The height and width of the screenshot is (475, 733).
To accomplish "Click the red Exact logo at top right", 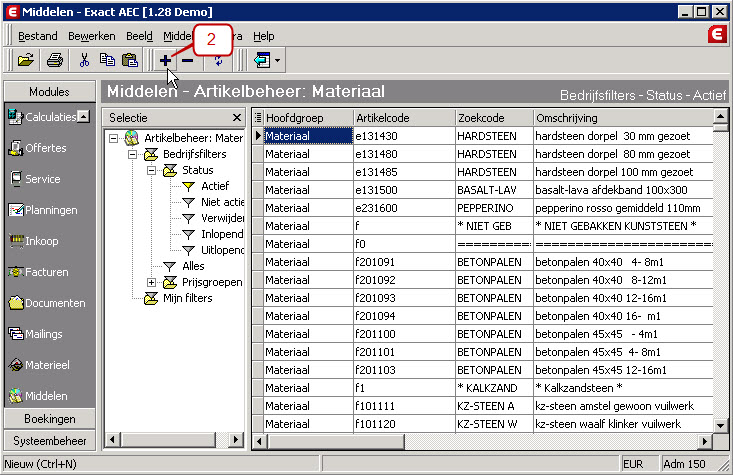I will [x=717, y=34].
